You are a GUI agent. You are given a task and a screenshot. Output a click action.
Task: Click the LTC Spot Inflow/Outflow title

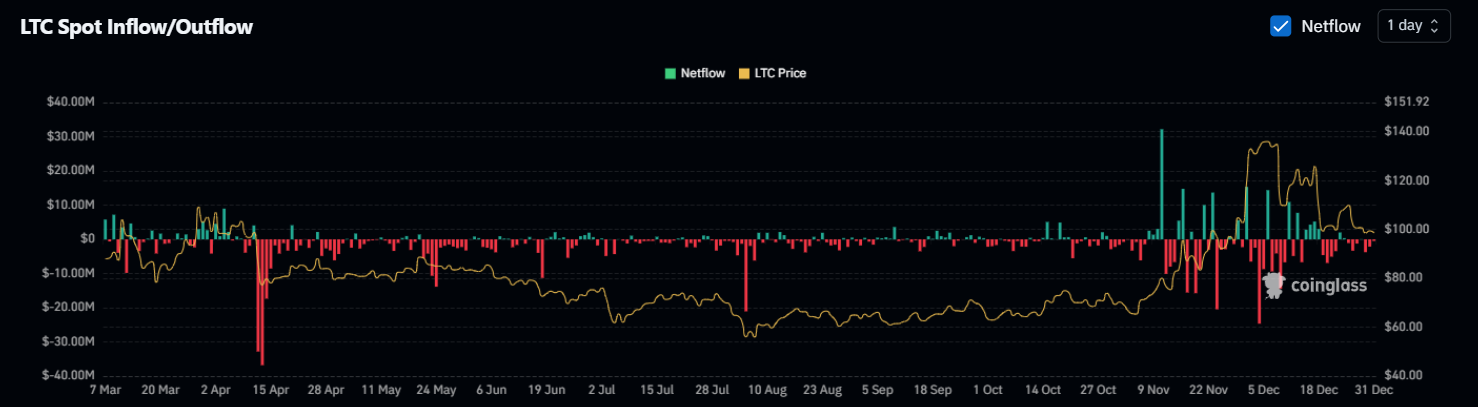click(137, 27)
